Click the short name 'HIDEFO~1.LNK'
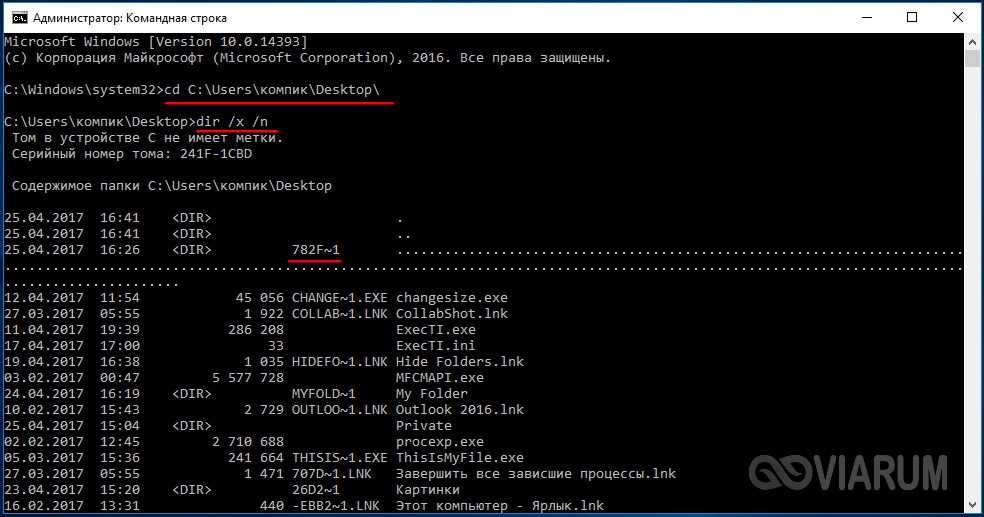 [340, 362]
